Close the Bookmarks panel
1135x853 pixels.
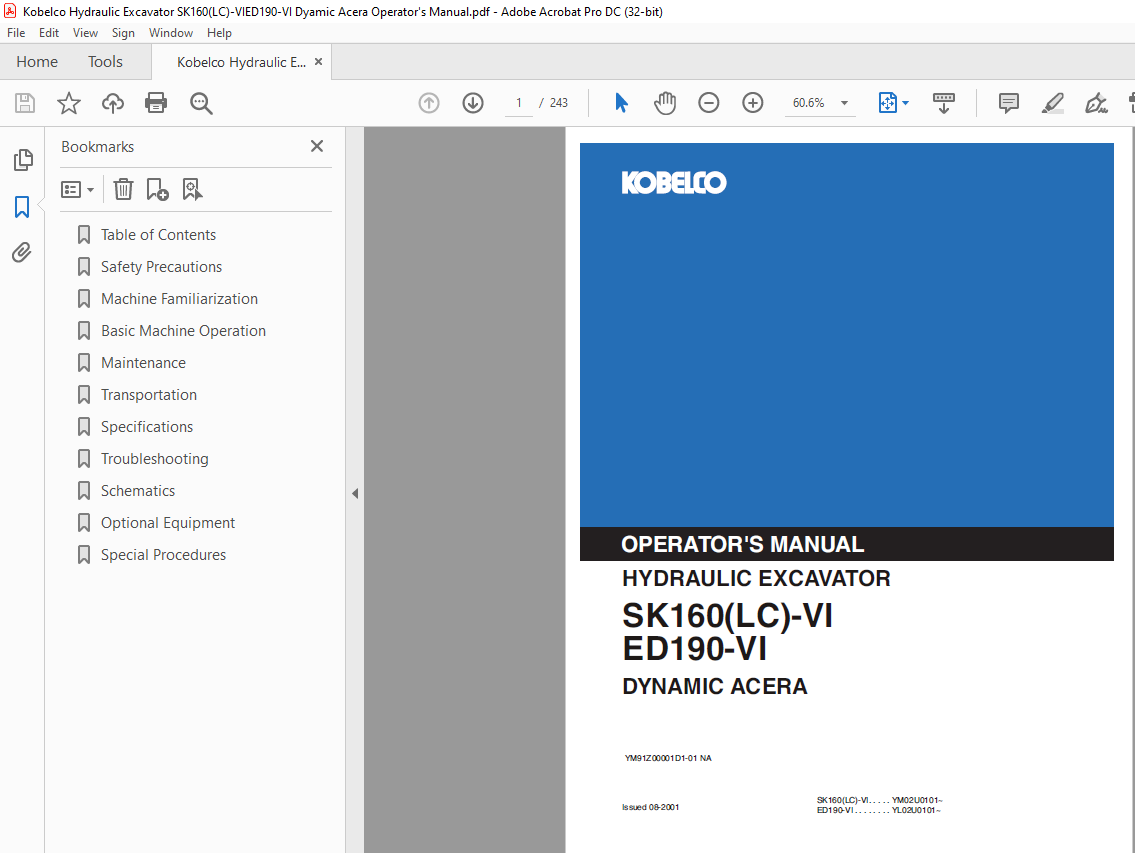316,146
